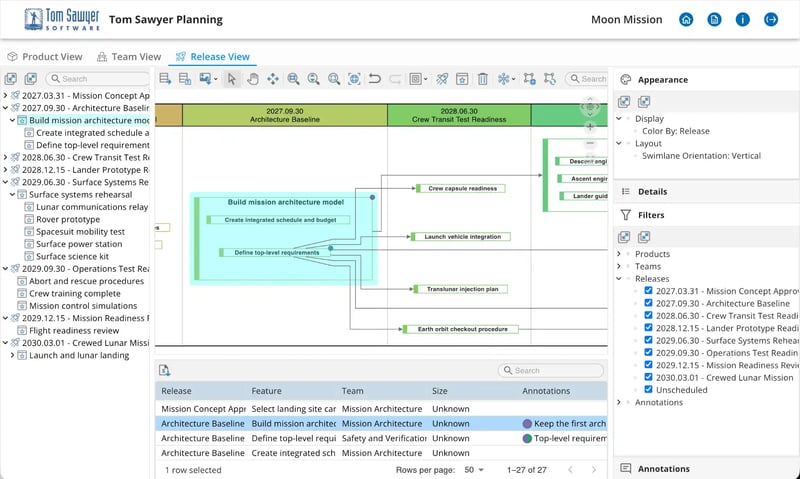Go to the next table page
The height and width of the screenshot is (479, 800).
tap(593, 470)
